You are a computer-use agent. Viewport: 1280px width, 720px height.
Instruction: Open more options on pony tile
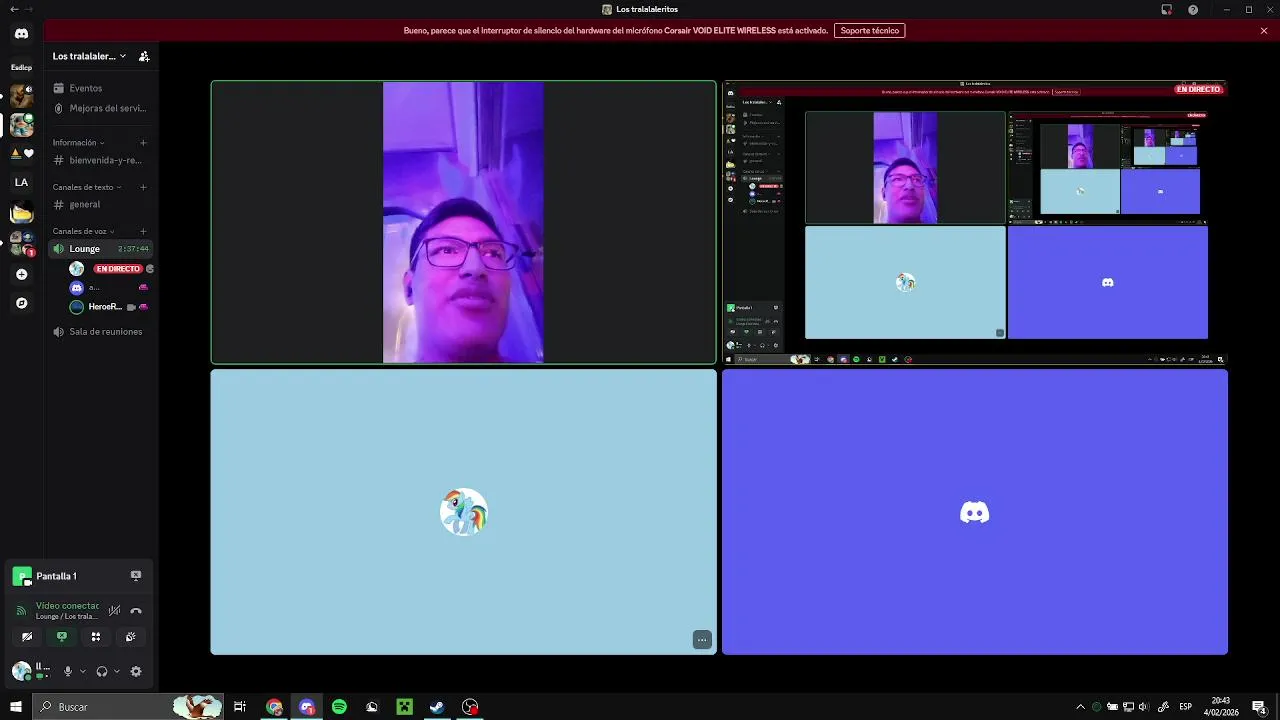pyautogui.click(x=702, y=640)
